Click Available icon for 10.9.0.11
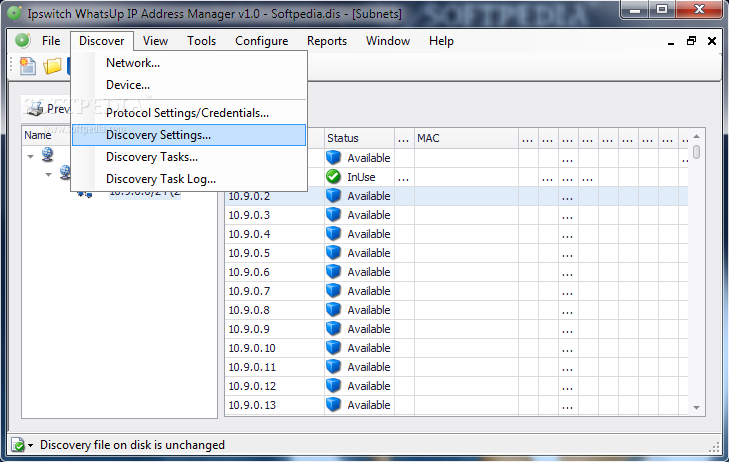 (x=333, y=367)
